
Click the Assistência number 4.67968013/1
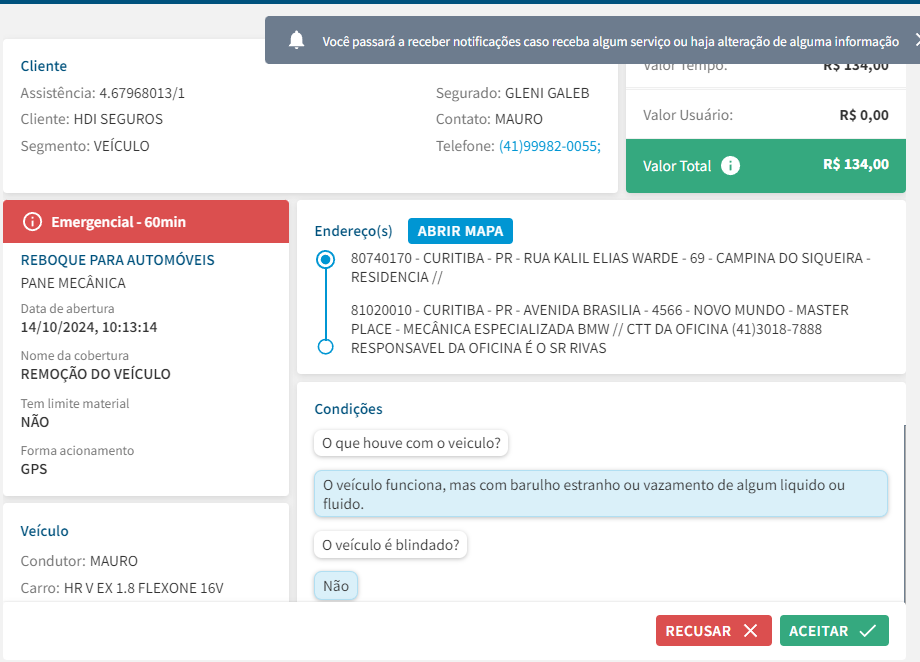(x=142, y=93)
